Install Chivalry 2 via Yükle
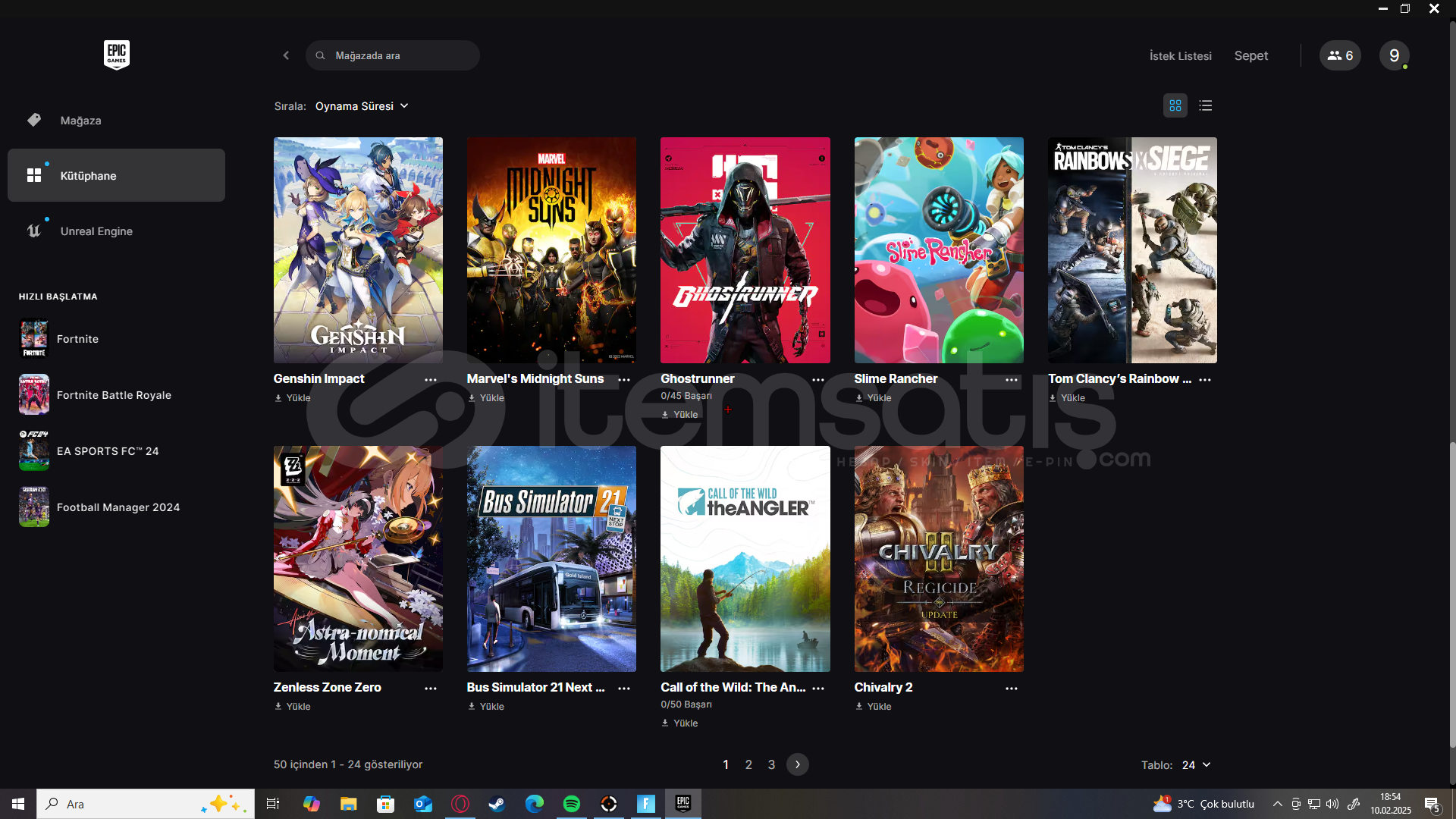The height and width of the screenshot is (819, 1456). [874, 706]
